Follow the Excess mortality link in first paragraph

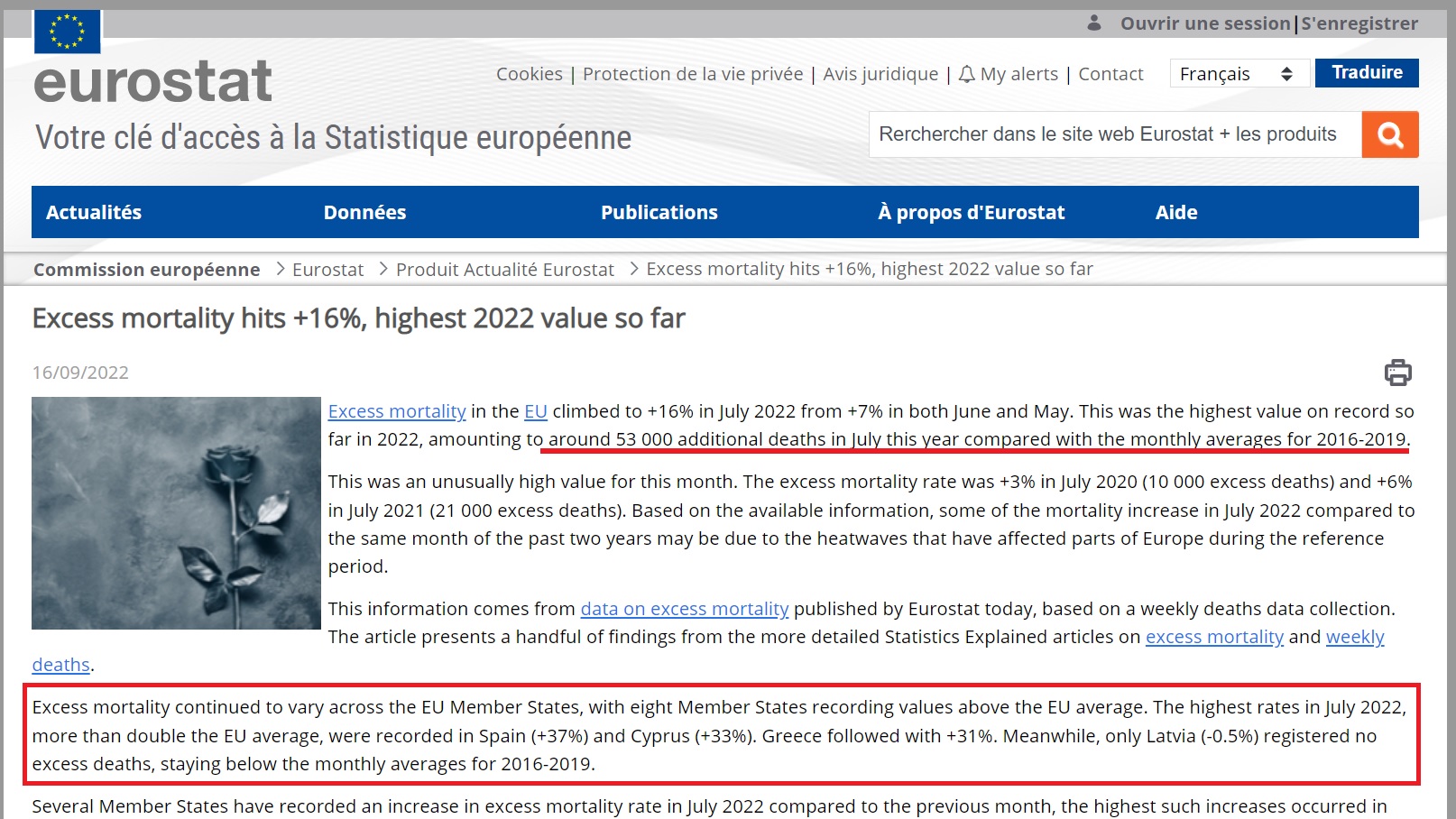point(397,411)
